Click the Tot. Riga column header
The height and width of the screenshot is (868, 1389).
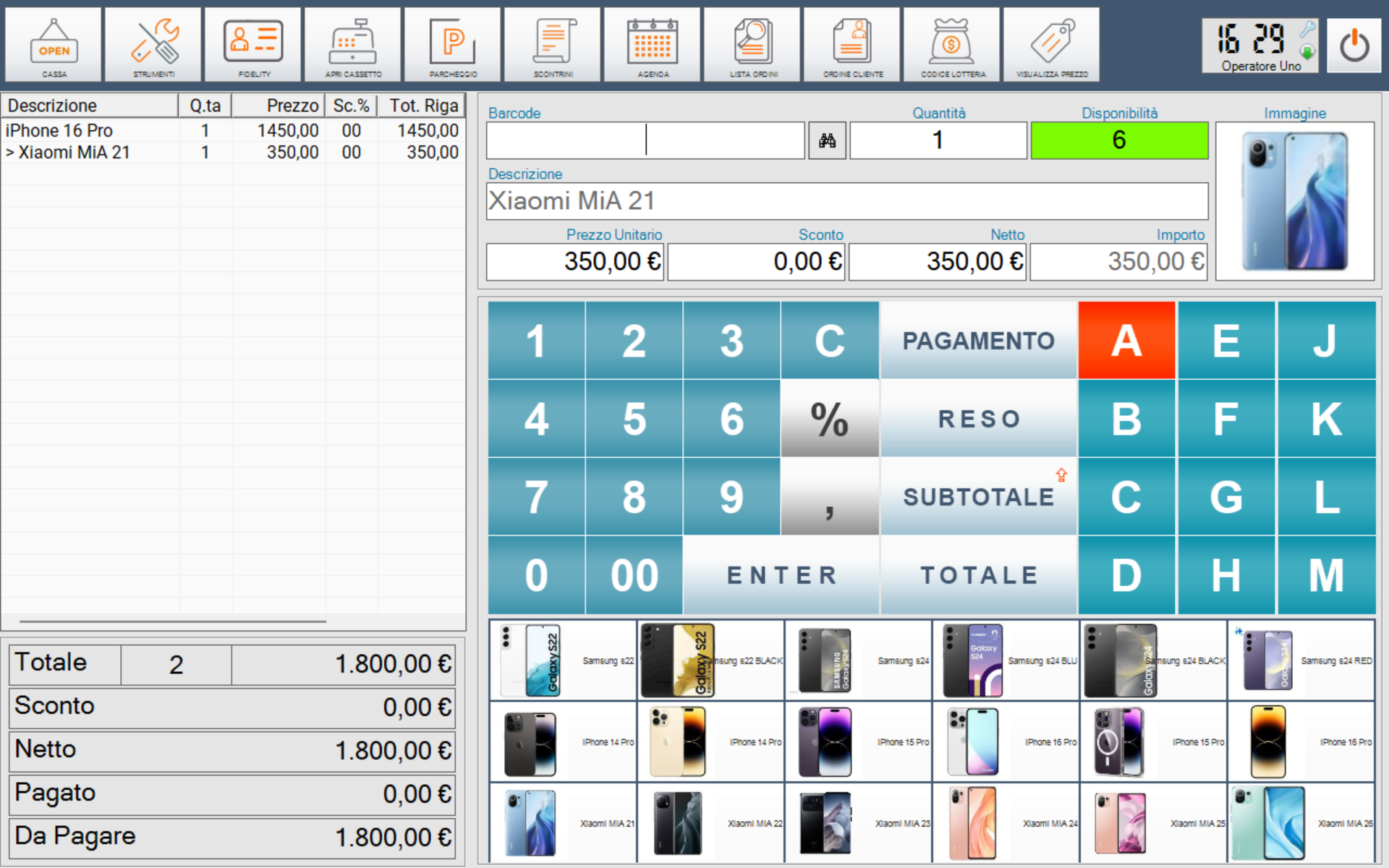coord(422,106)
